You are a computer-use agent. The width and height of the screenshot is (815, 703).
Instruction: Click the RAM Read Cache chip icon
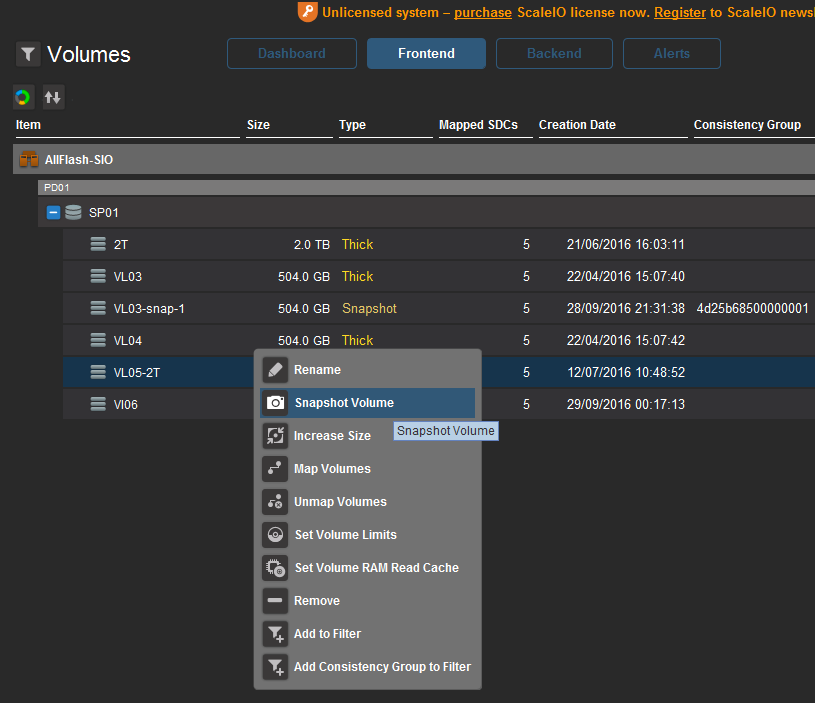pyautogui.click(x=275, y=568)
